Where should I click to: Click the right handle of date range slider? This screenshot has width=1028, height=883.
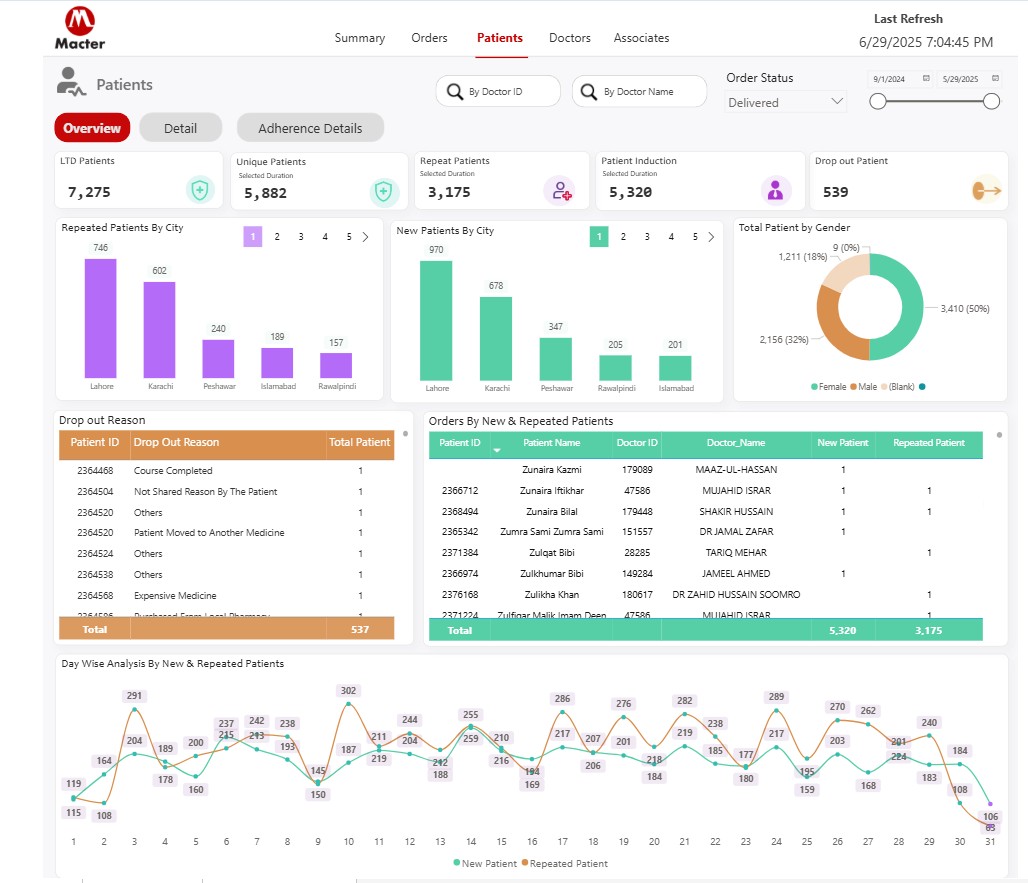[x=992, y=101]
